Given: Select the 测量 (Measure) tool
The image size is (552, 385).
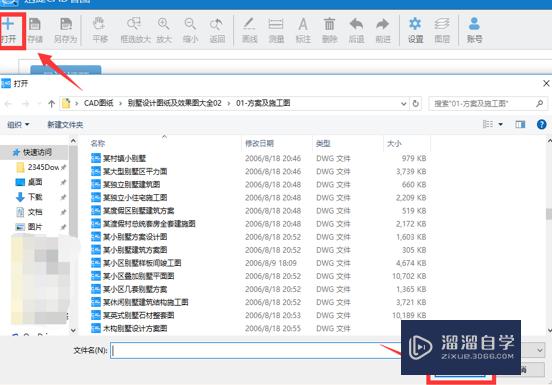Looking at the screenshot, I should (276, 30).
